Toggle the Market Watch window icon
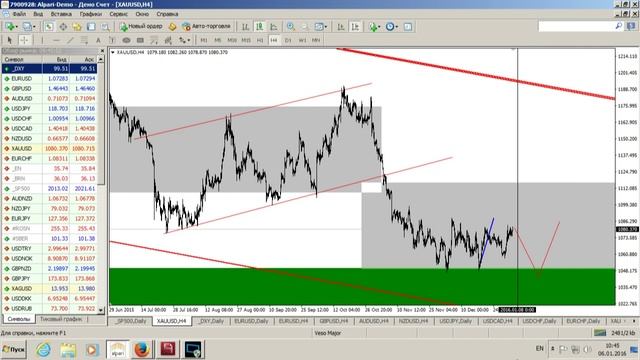This screenshot has width=640, height=360. pos(49,27)
